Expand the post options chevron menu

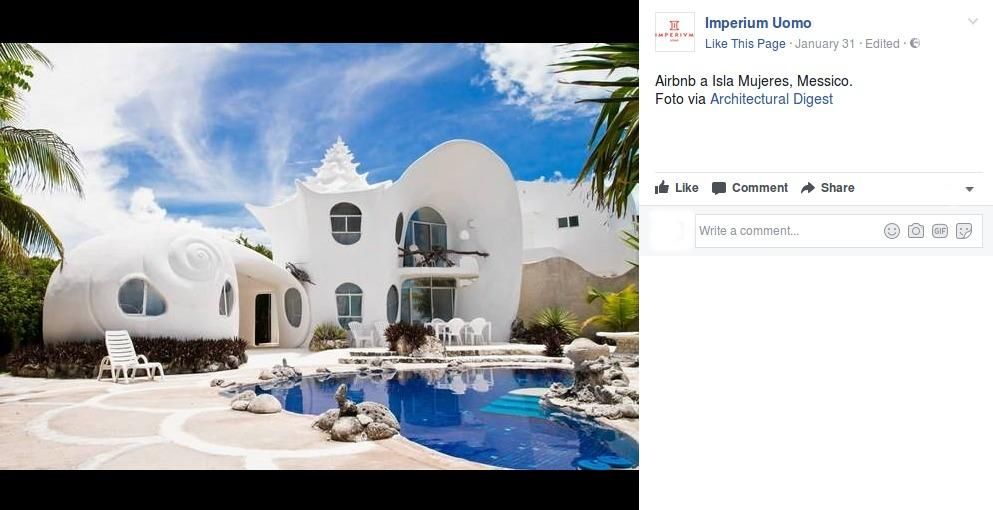pos(973,22)
